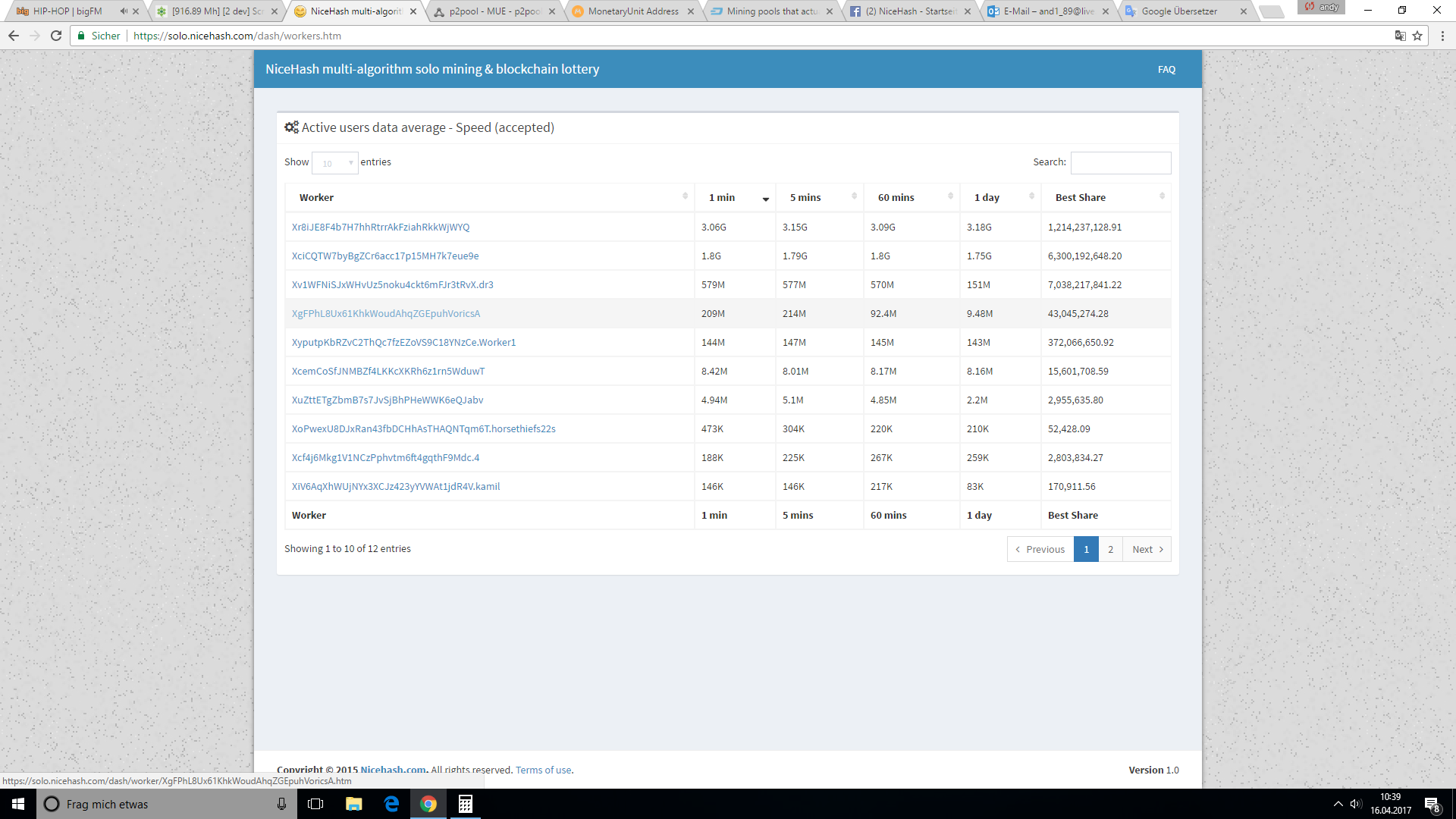1456x819 pixels.
Task: Close the p2pool MUE tab
Action: (x=551, y=11)
